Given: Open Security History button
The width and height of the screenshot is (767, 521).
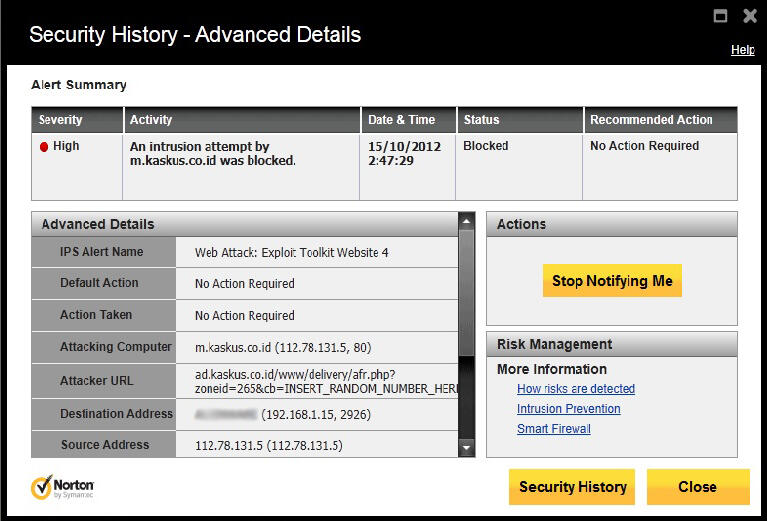Looking at the screenshot, I should point(572,487).
